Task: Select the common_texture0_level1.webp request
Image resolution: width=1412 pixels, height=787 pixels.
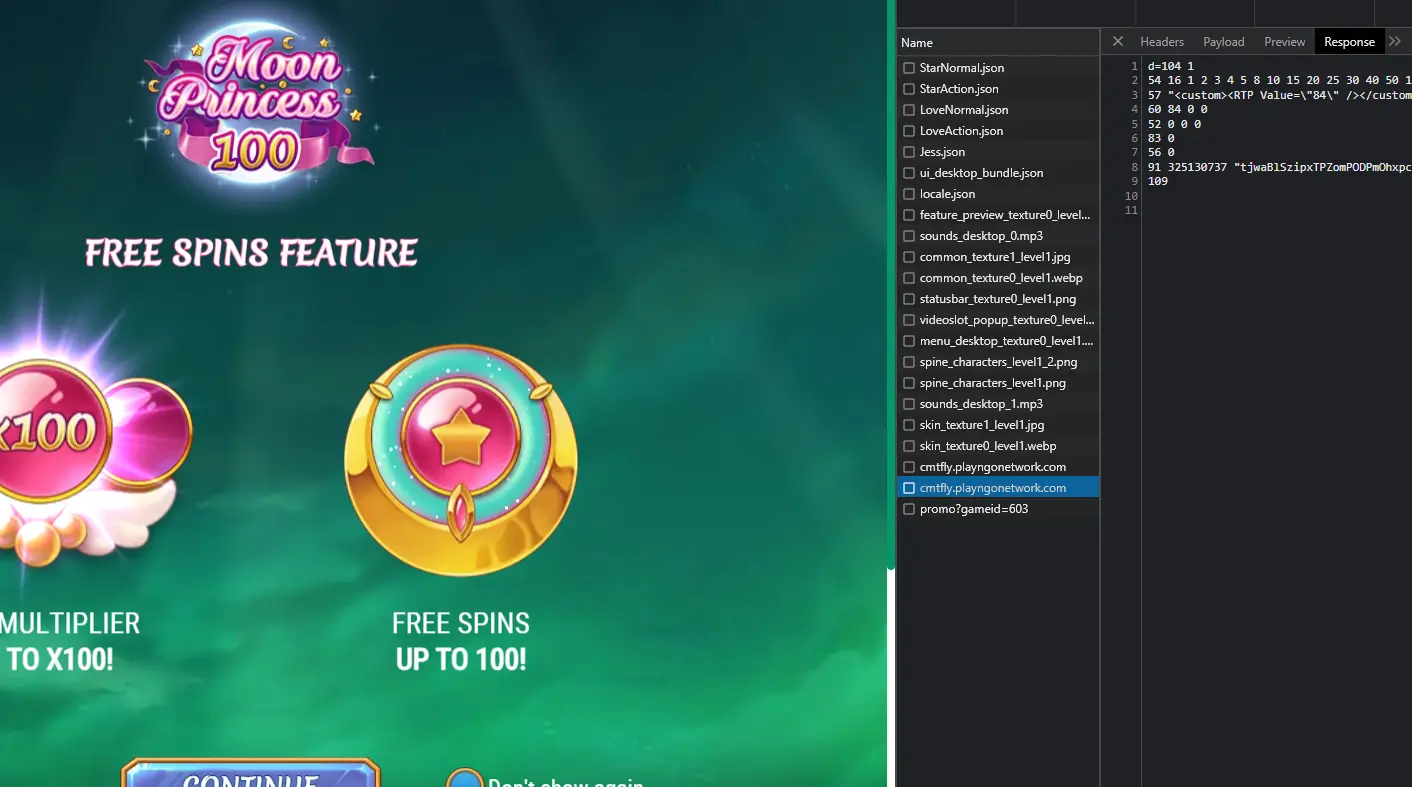Action: [998, 278]
